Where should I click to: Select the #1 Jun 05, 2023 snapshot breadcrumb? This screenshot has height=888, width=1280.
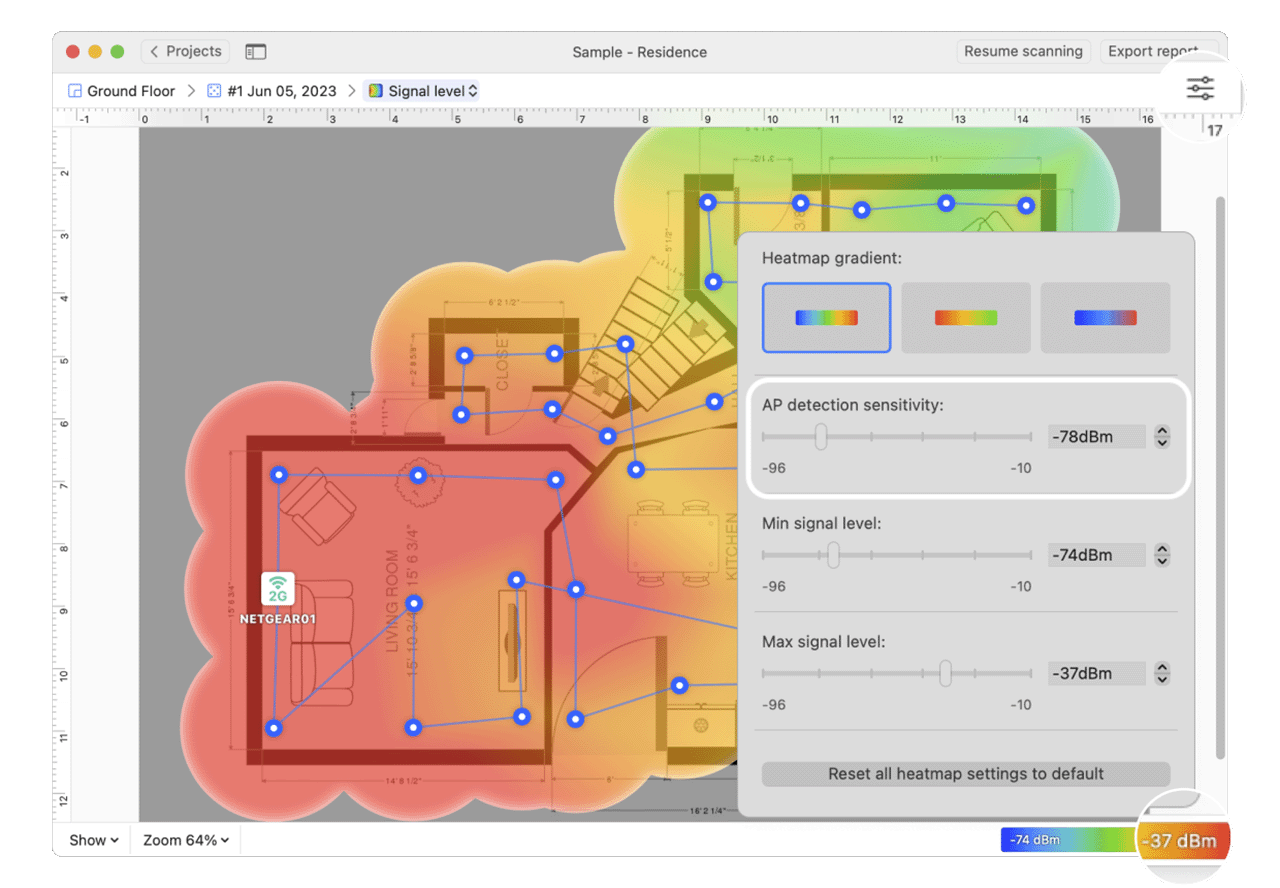tap(282, 91)
